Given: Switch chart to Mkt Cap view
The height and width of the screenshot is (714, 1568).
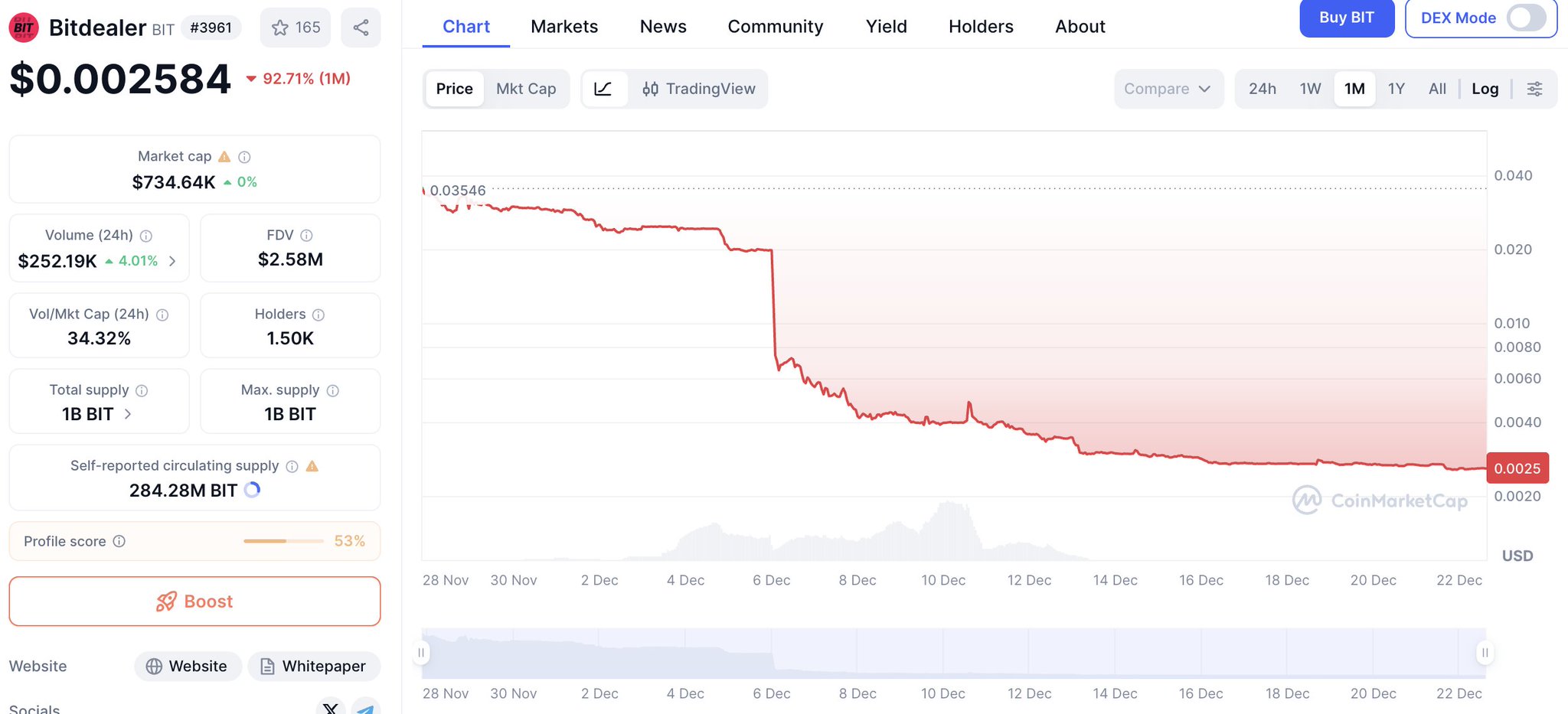Looking at the screenshot, I should (526, 89).
